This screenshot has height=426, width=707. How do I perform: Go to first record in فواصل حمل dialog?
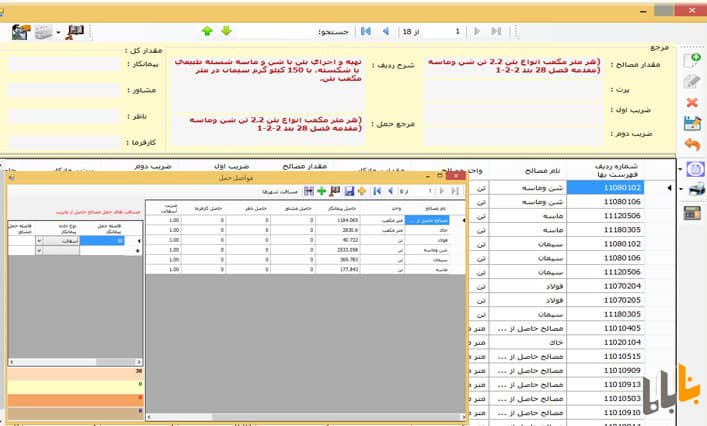(377, 191)
